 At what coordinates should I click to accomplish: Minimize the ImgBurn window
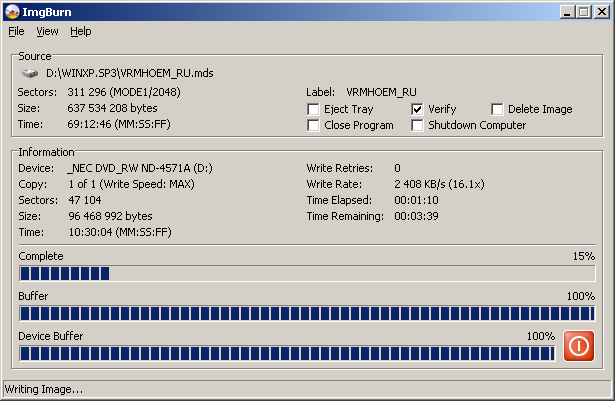pos(567,12)
